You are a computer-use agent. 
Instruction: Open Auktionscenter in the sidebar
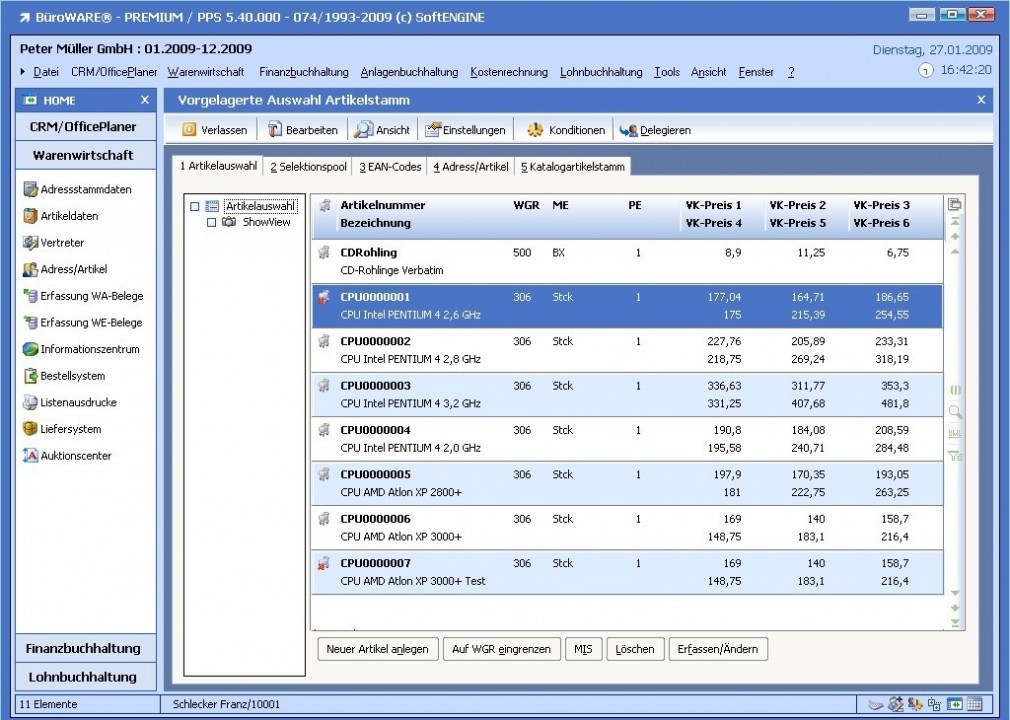coord(67,456)
